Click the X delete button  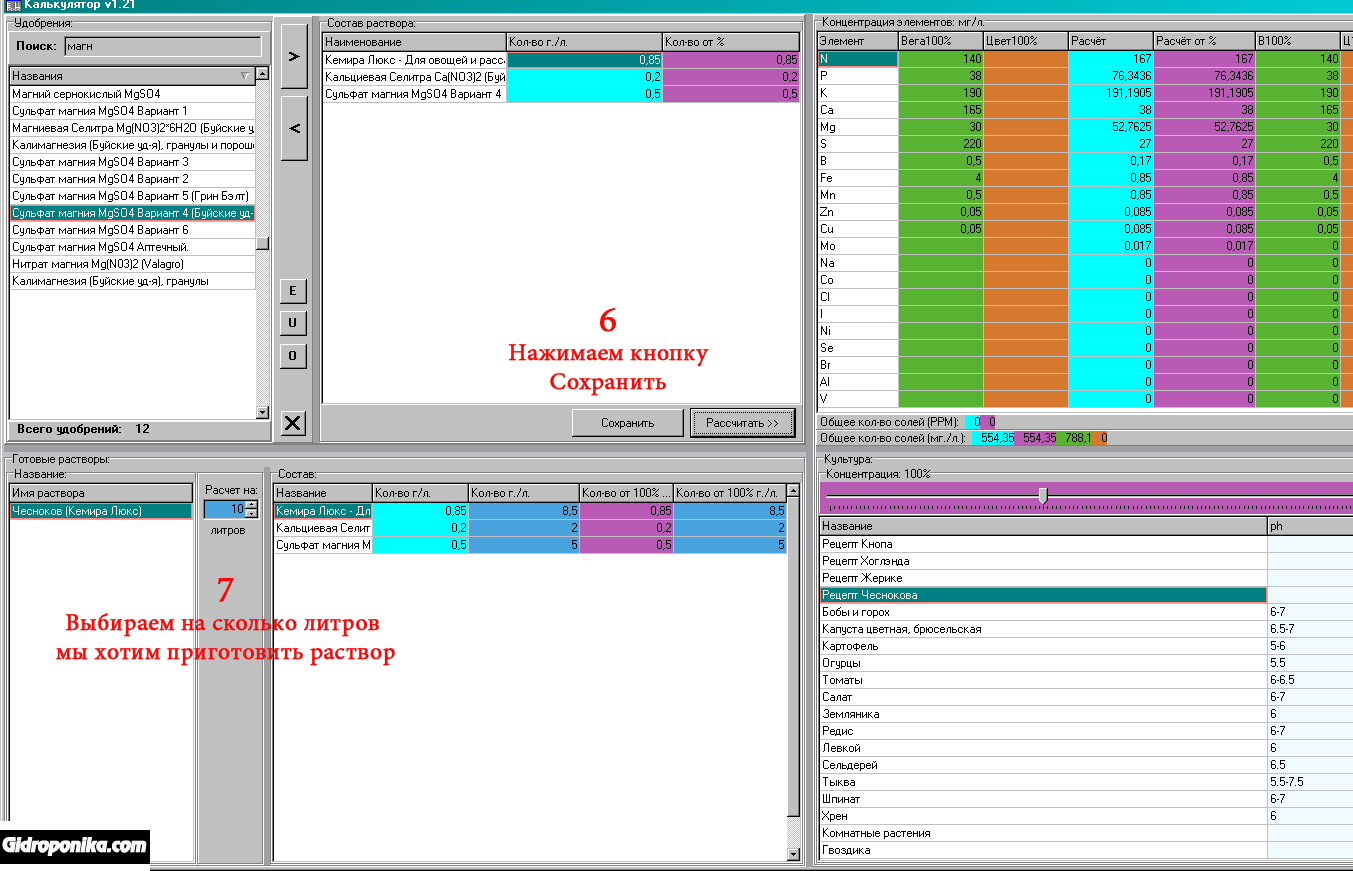pyautogui.click(x=293, y=423)
